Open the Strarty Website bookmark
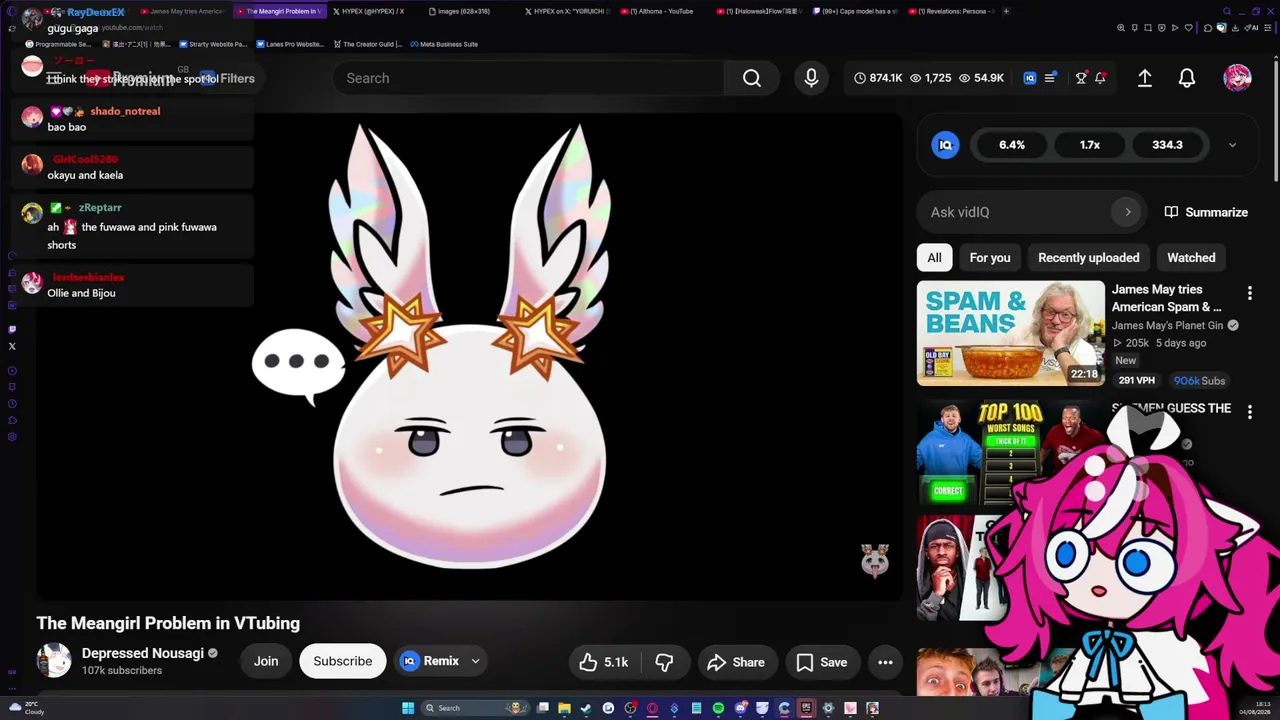The height and width of the screenshot is (720, 1280). point(213,44)
